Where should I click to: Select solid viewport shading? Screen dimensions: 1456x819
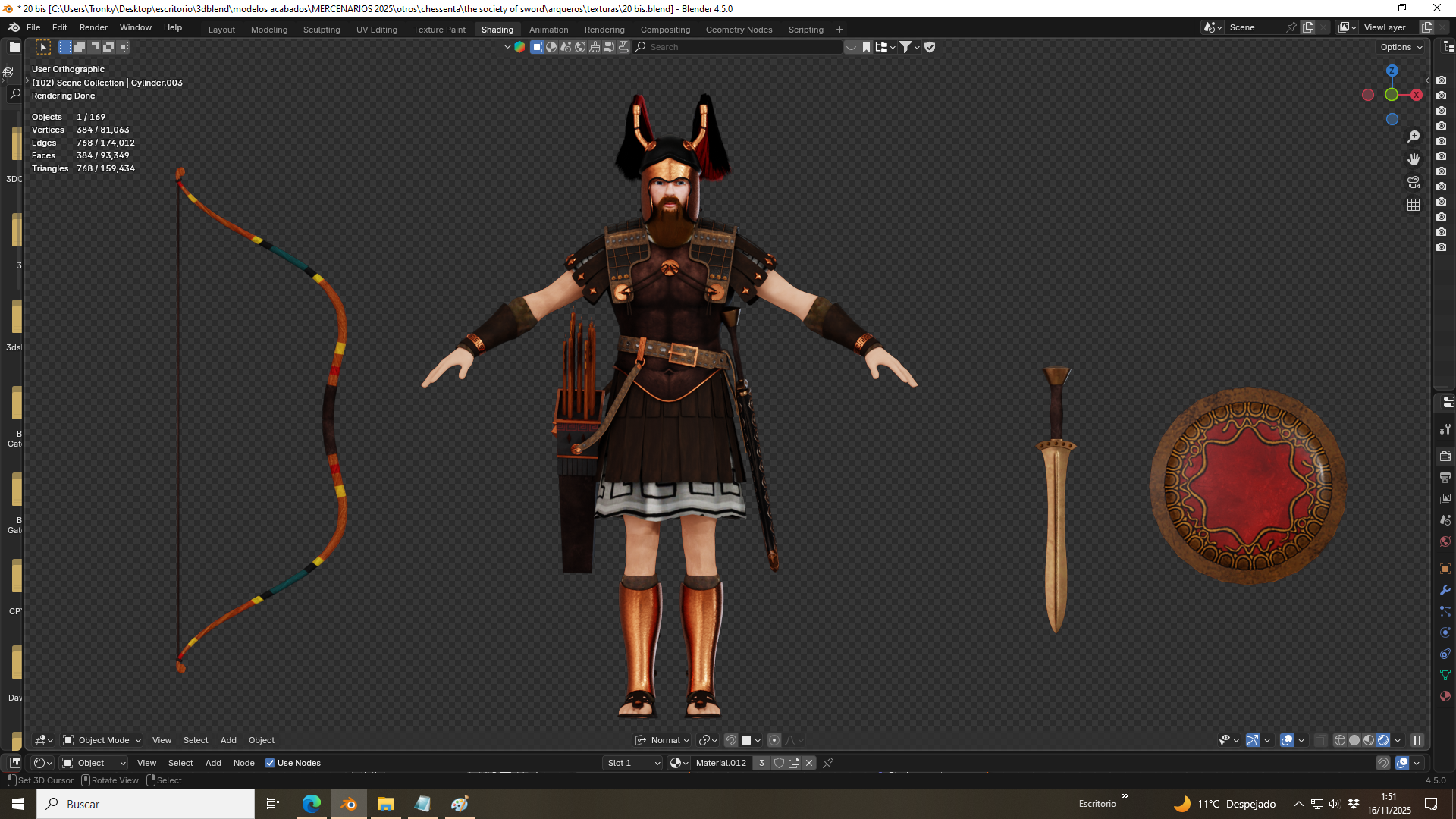click(x=1354, y=740)
